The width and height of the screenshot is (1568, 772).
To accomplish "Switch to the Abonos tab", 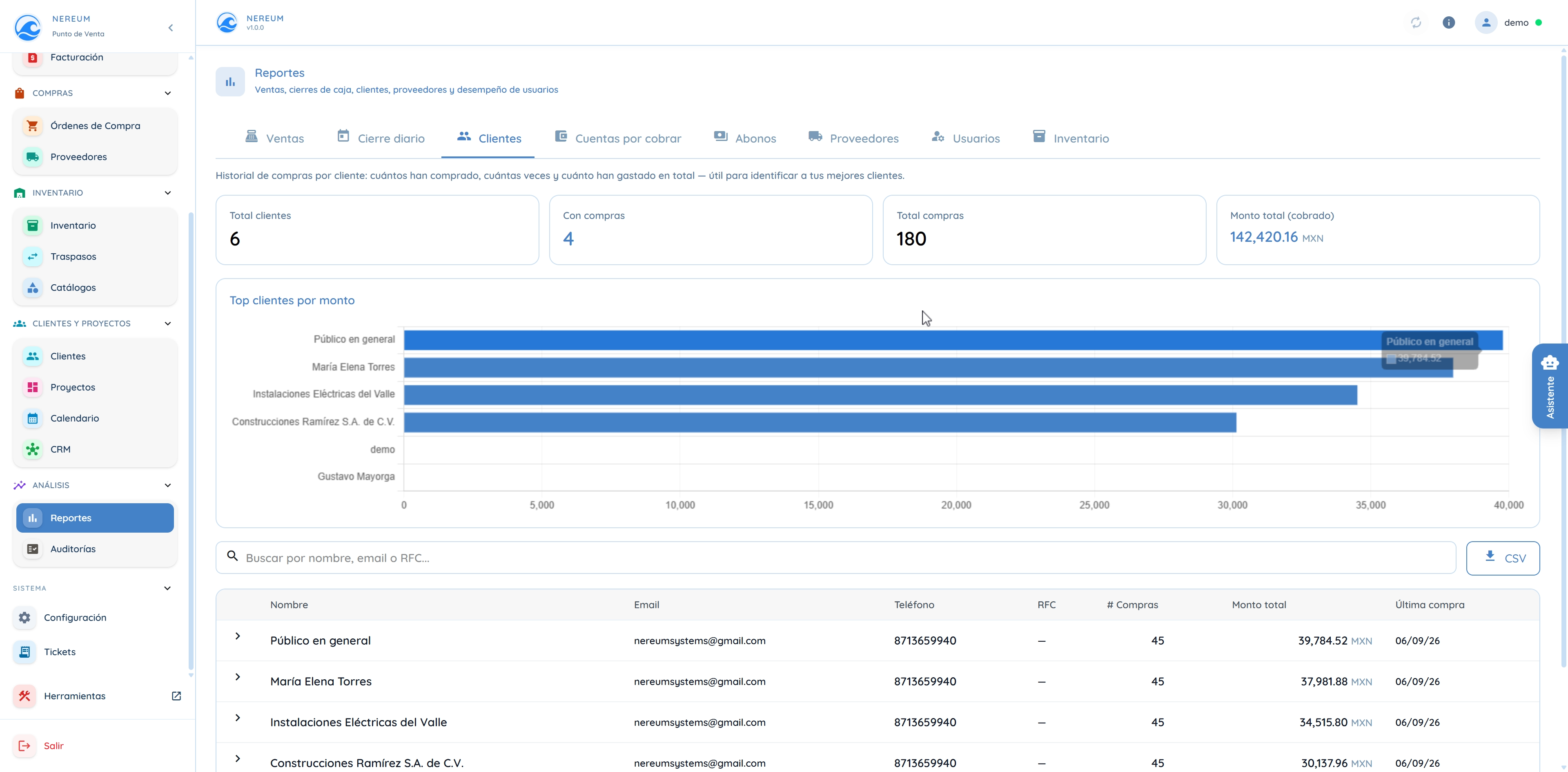I will 745,138.
